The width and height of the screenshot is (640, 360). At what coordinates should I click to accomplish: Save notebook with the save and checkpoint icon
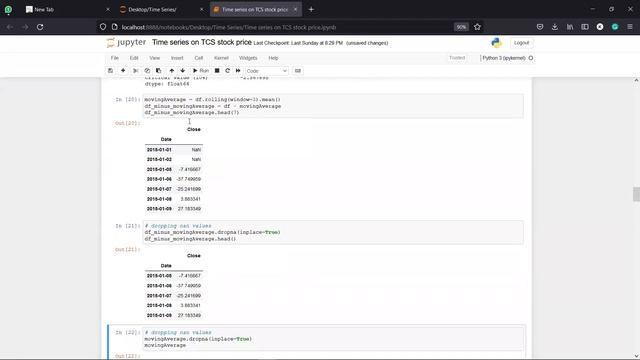(x=110, y=71)
